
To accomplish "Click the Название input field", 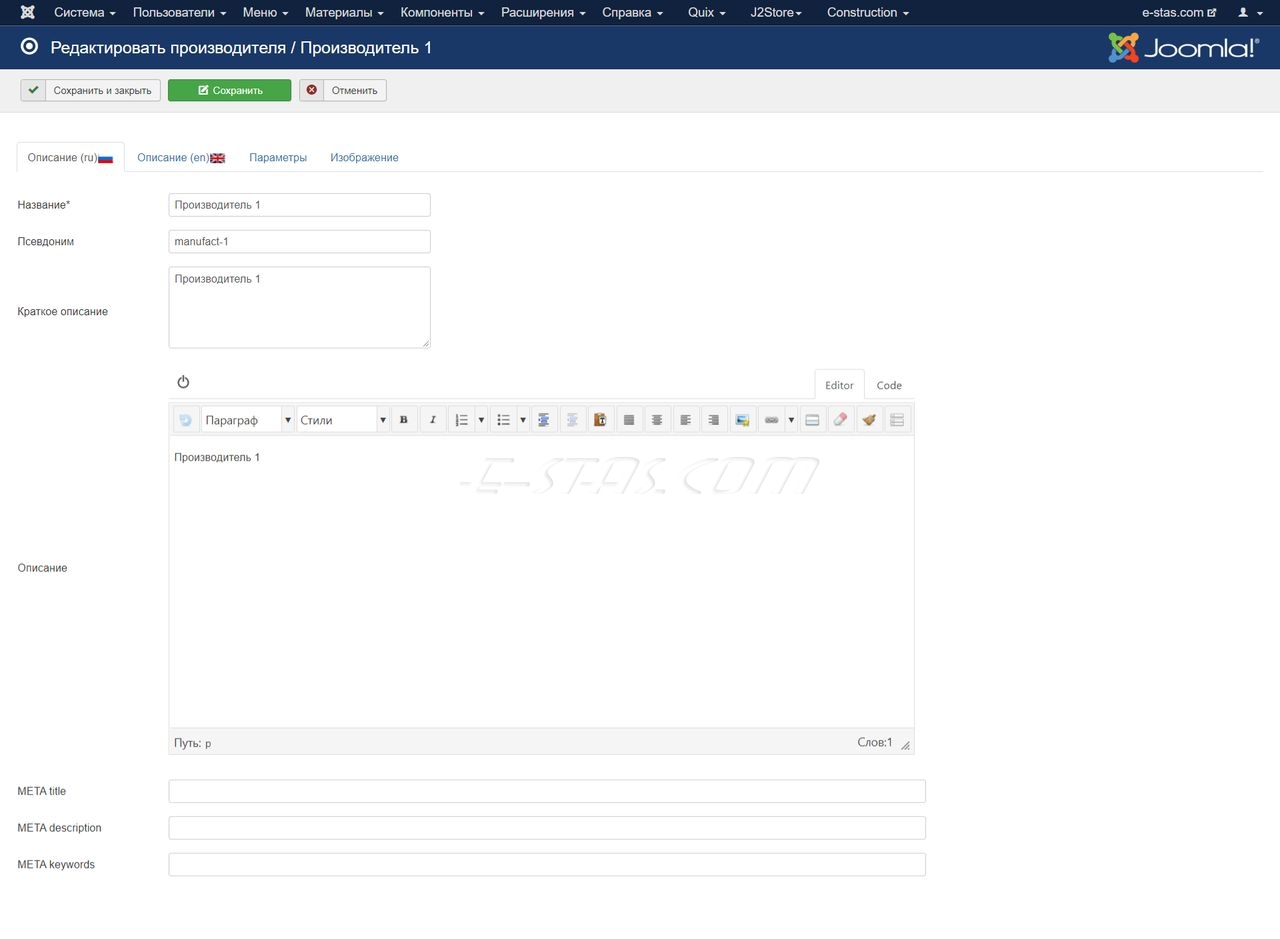I will [299, 205].
